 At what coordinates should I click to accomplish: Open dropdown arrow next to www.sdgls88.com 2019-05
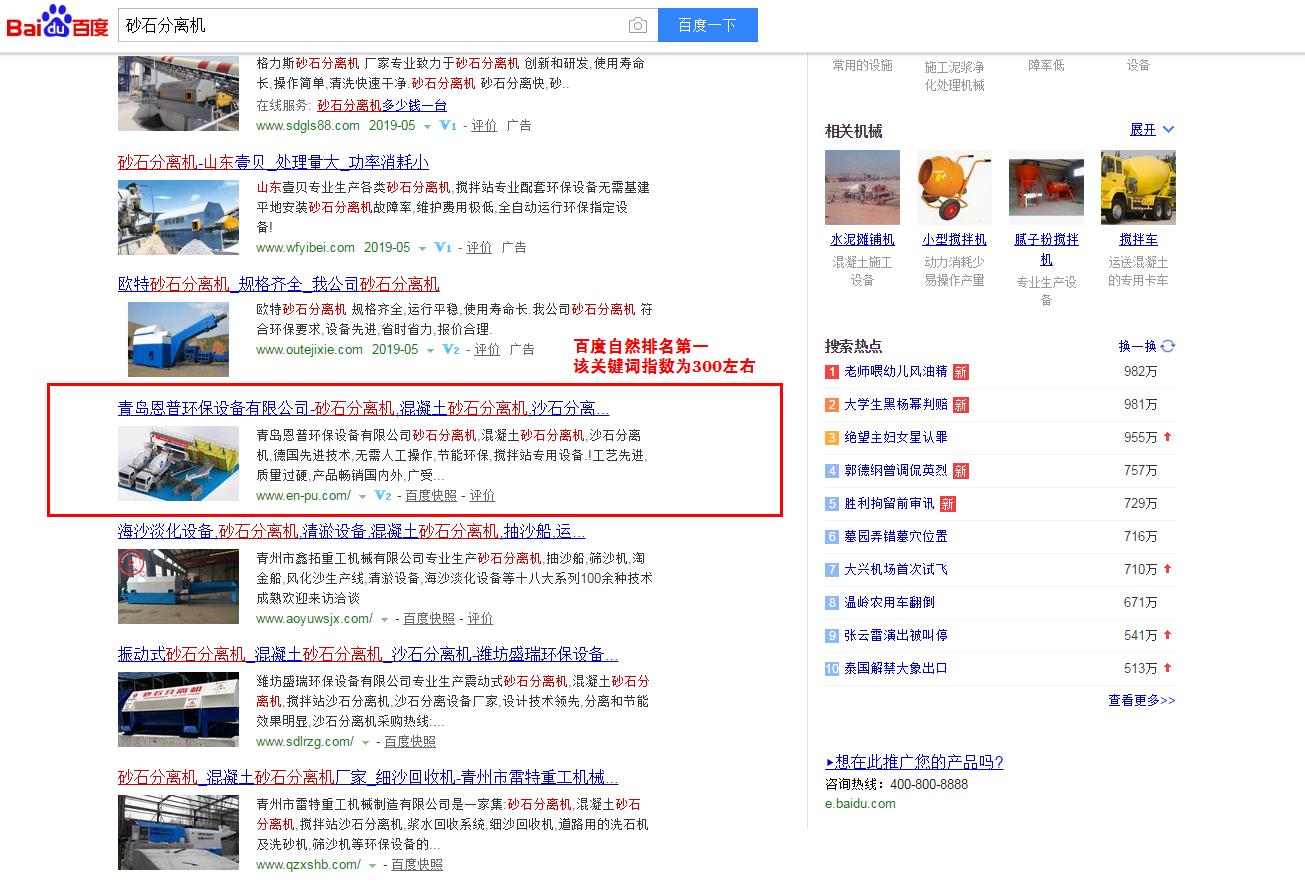427,126
